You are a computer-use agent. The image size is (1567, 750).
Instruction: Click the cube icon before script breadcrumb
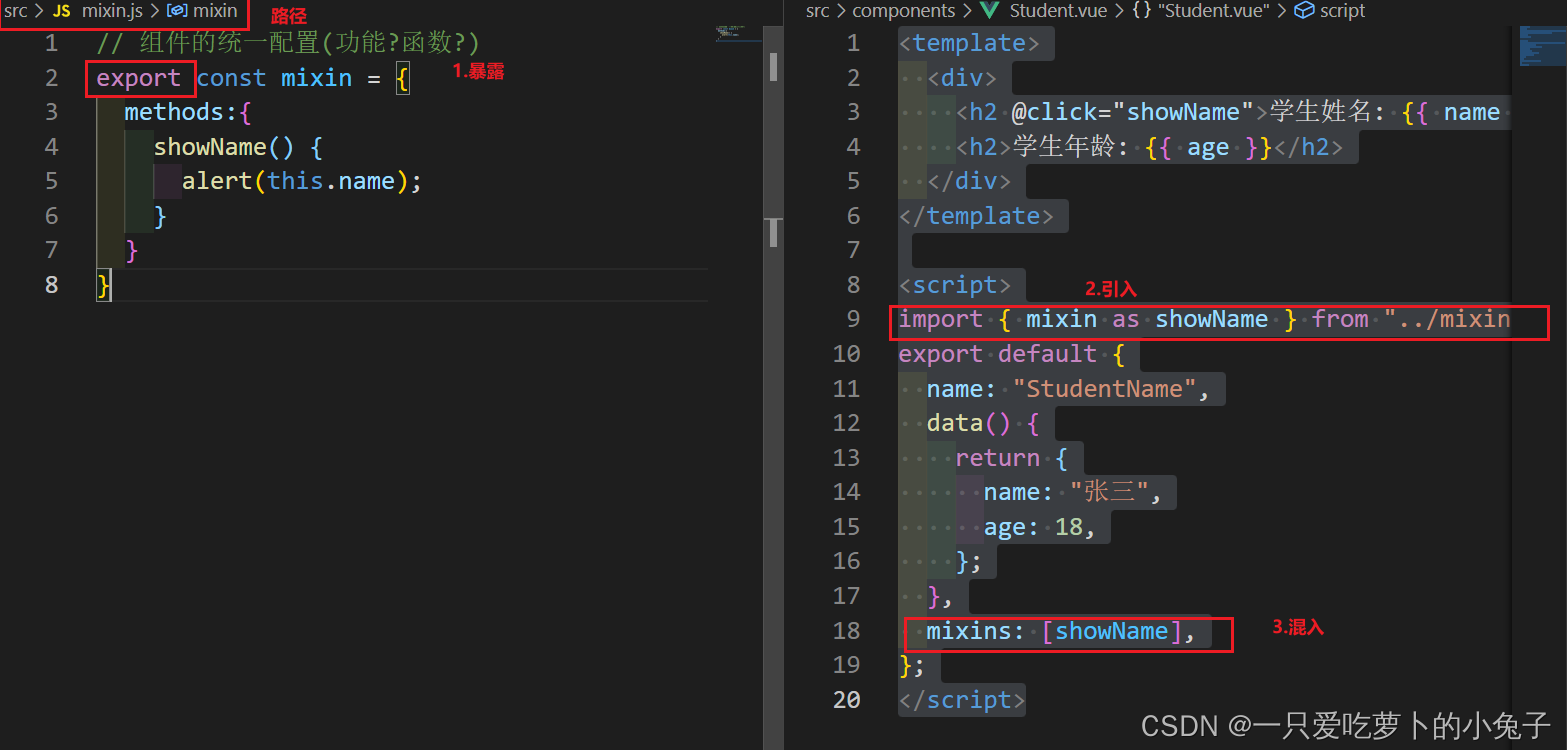[x=1304, y=12]
